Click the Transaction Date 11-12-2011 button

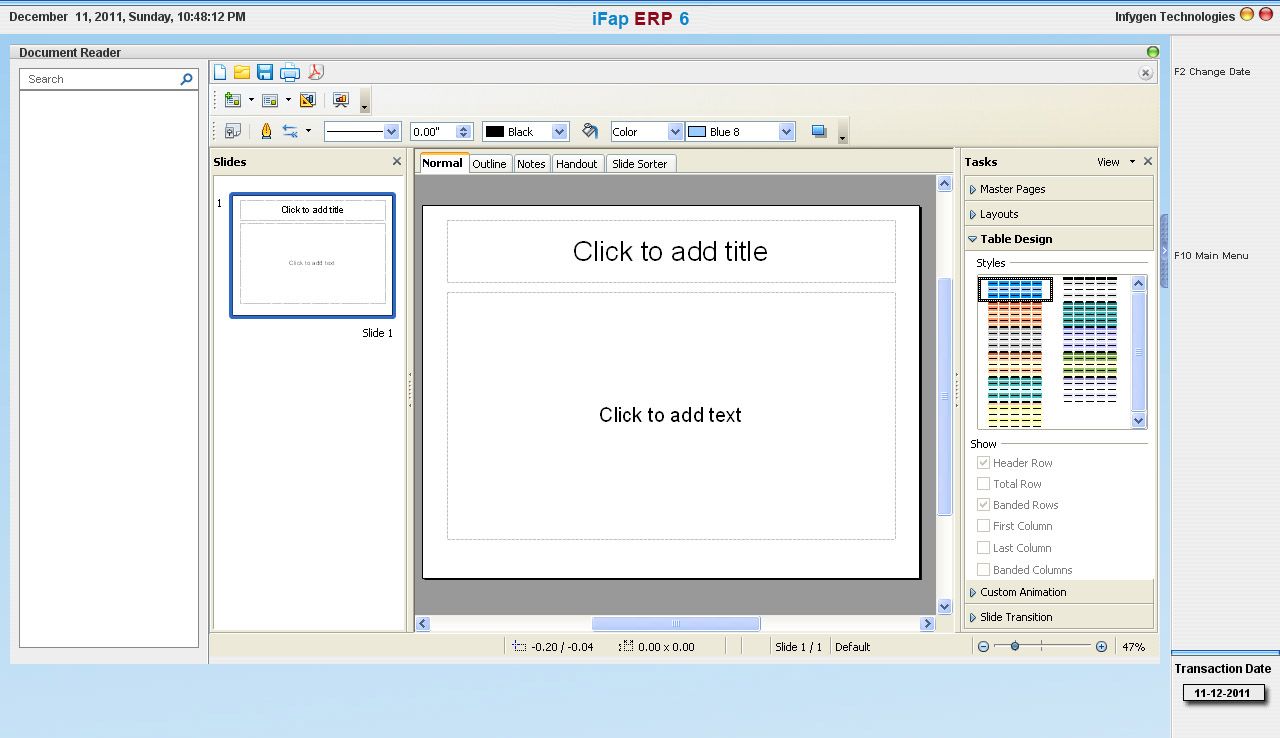(1222, 693)
